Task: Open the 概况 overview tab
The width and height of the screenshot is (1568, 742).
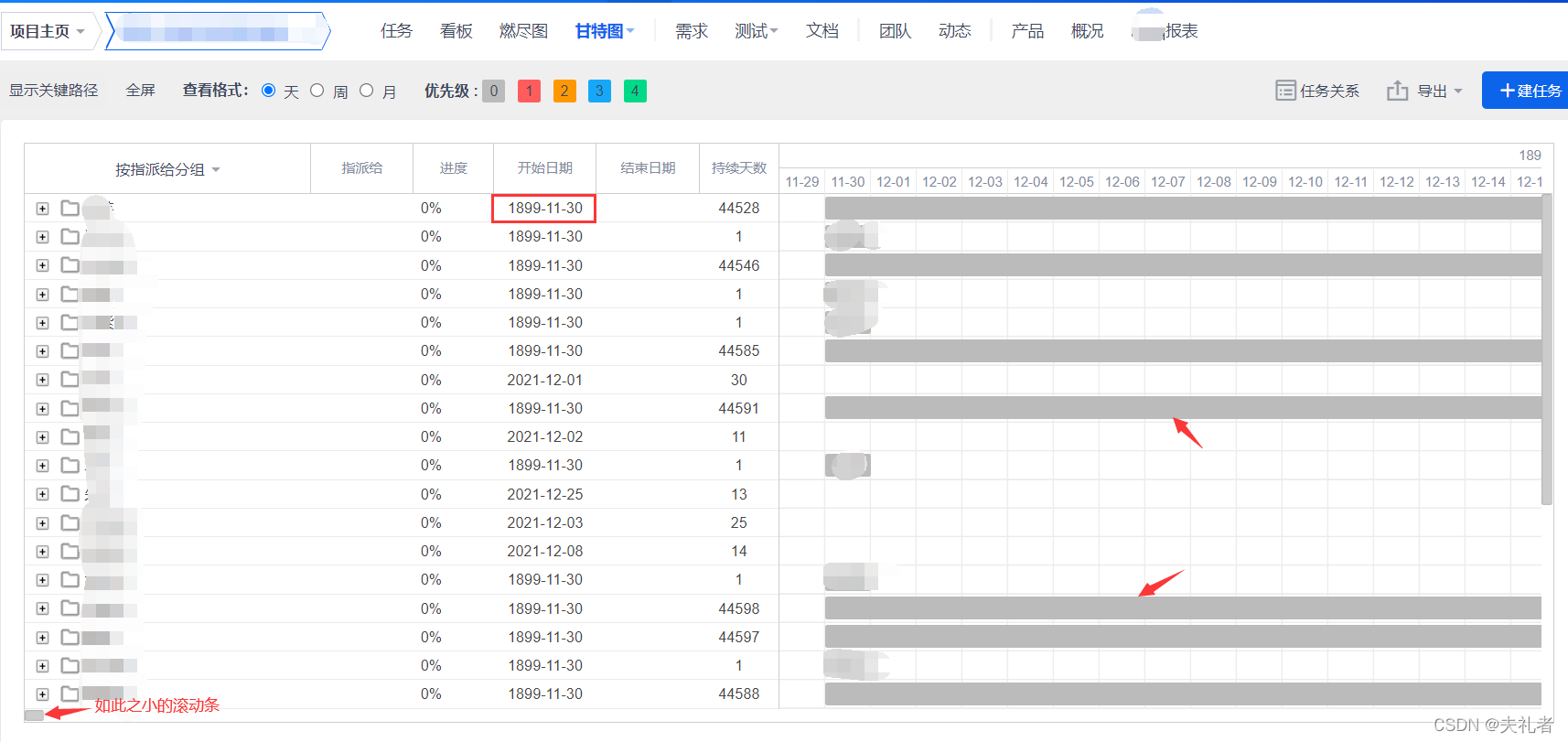Action: click(x=1087, y=31)
